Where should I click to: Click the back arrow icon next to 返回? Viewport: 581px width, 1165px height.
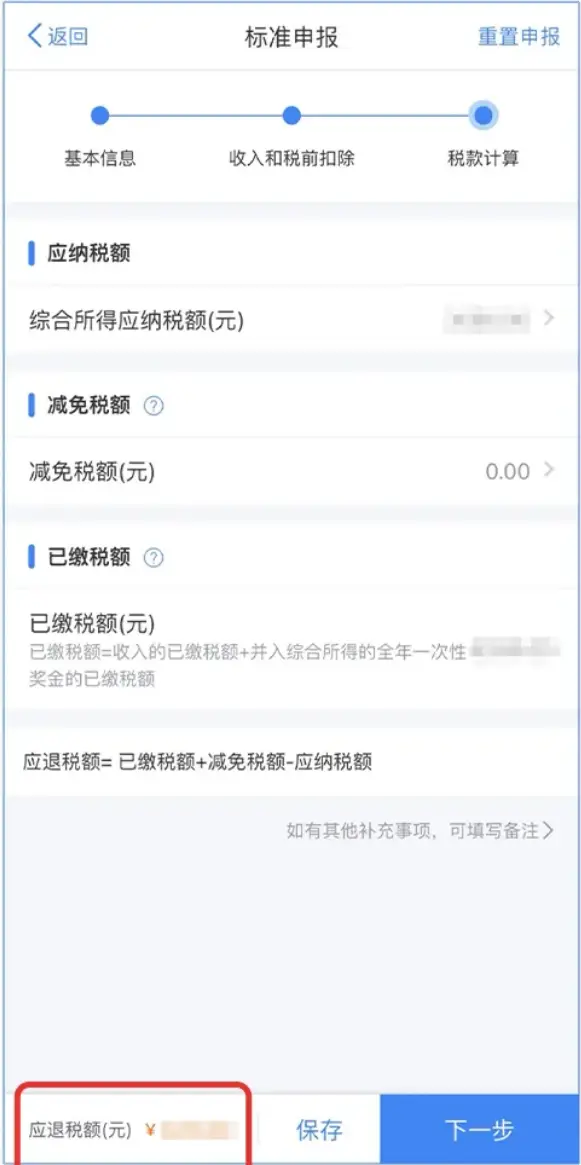[x=31, y=36]
